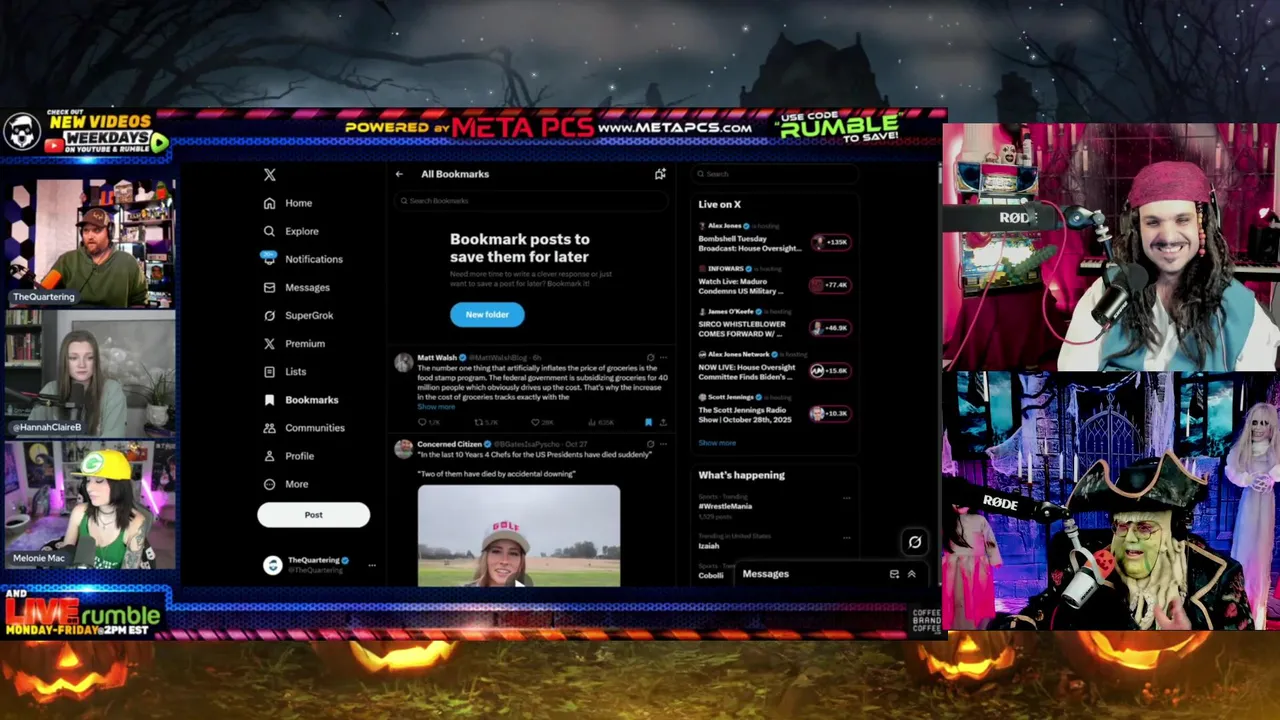The image size is (1280, 720).
Task: Click the add folder icon in Bookmarks header
Action: point(660,174)
